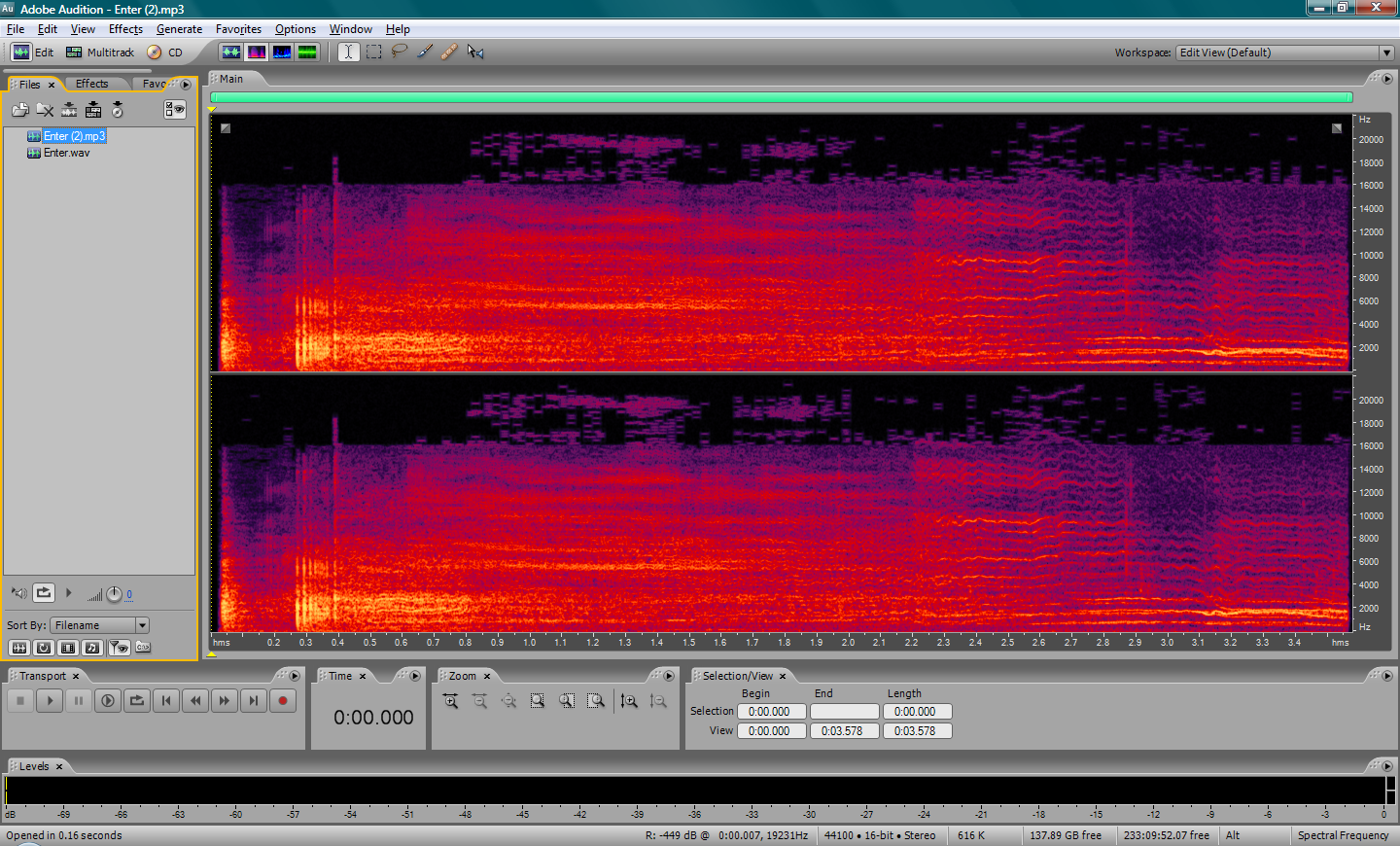Click green horizontal zoom navigation bar
Screen dimensions: 1400x846
[x=782, y=97]
